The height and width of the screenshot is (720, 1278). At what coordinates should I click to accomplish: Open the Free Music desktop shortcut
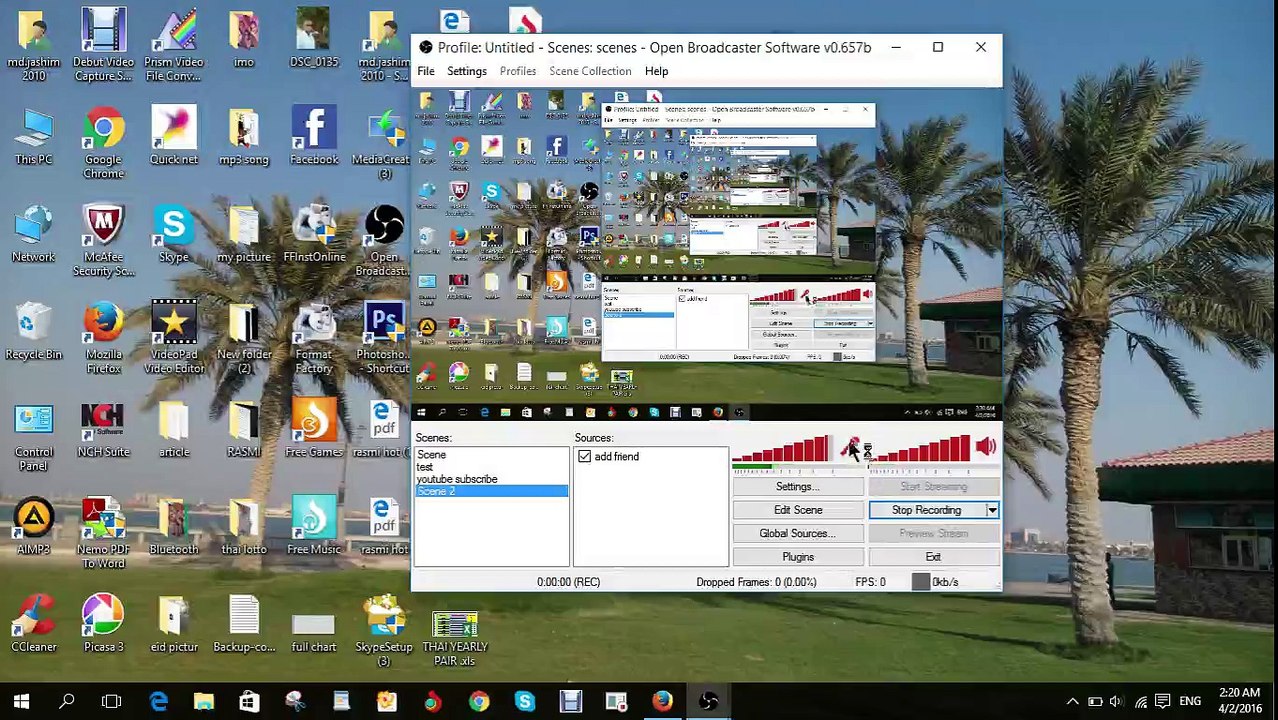[313, 525]
